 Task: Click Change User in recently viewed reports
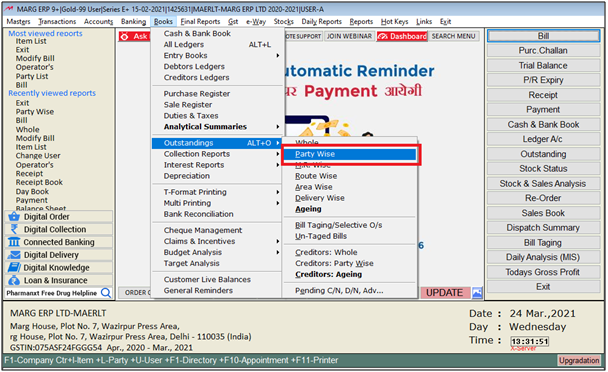tap(38, 156)
